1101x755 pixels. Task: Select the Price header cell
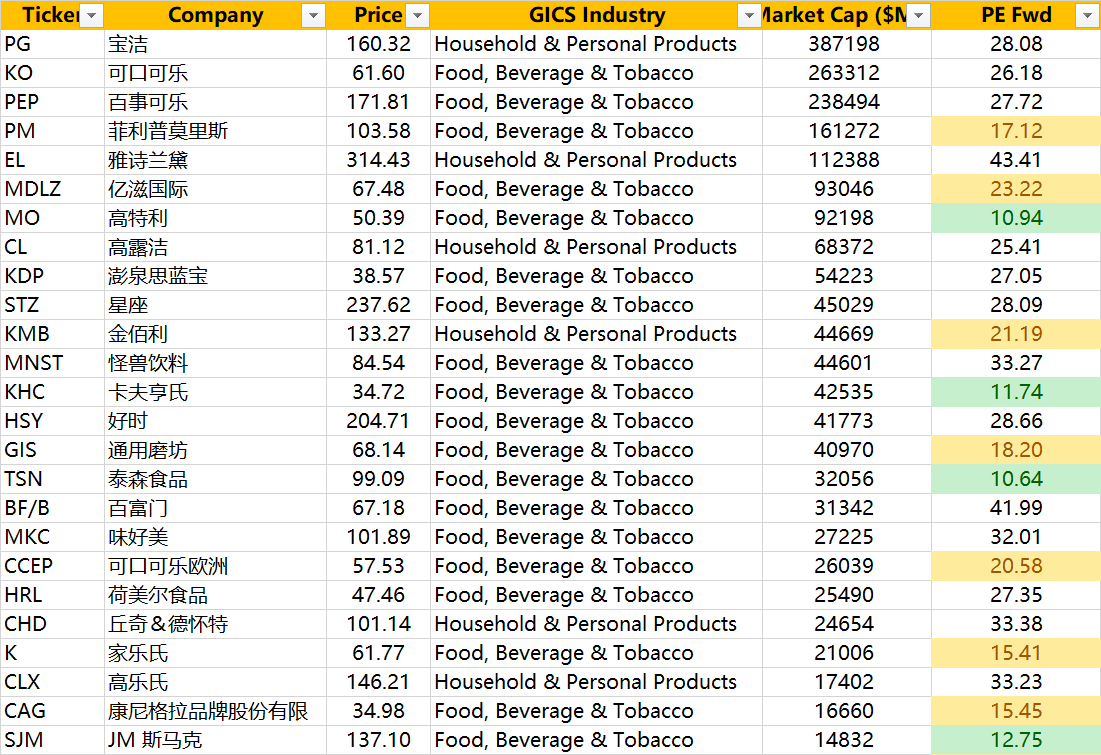tap(378, 15)
